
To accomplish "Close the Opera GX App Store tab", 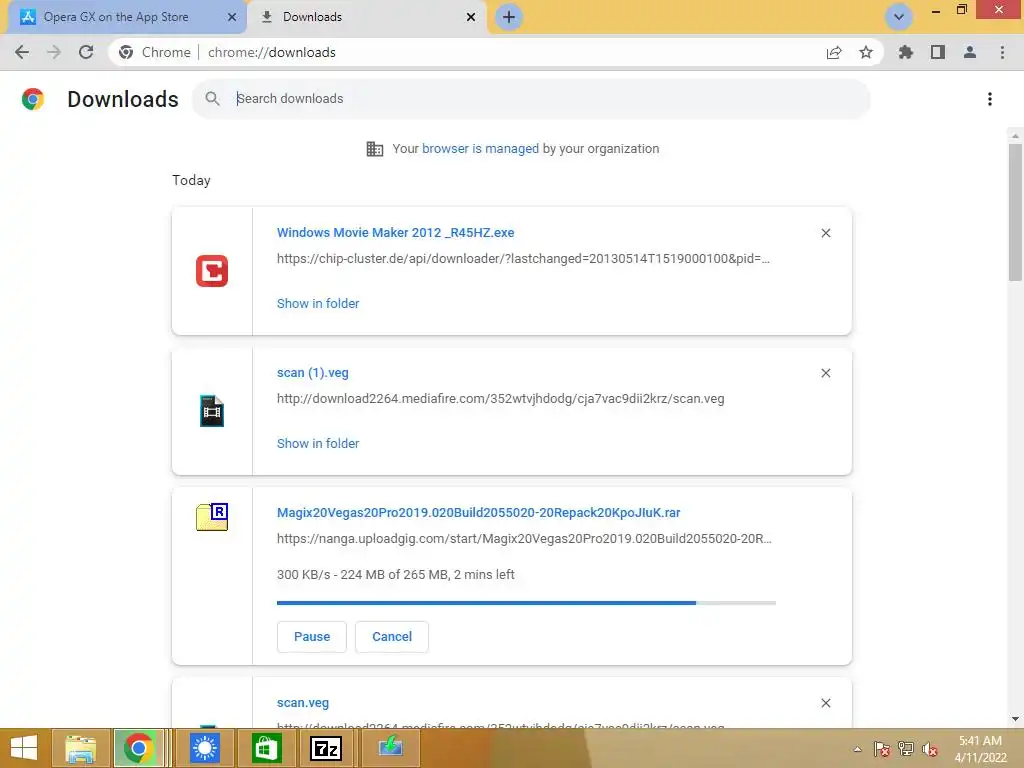I will pos(231,17).
